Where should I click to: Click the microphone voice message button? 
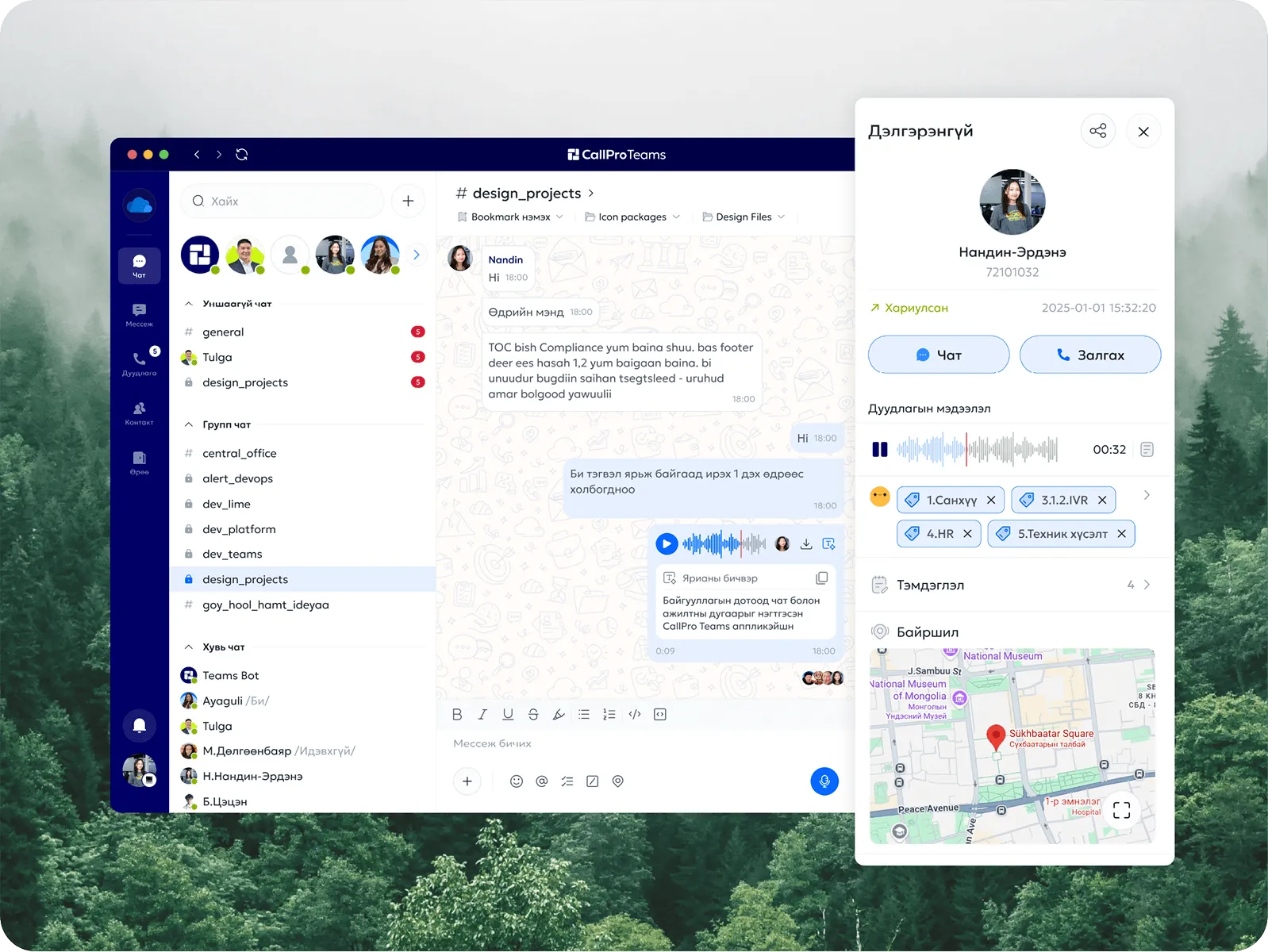(x=824, y=781)
